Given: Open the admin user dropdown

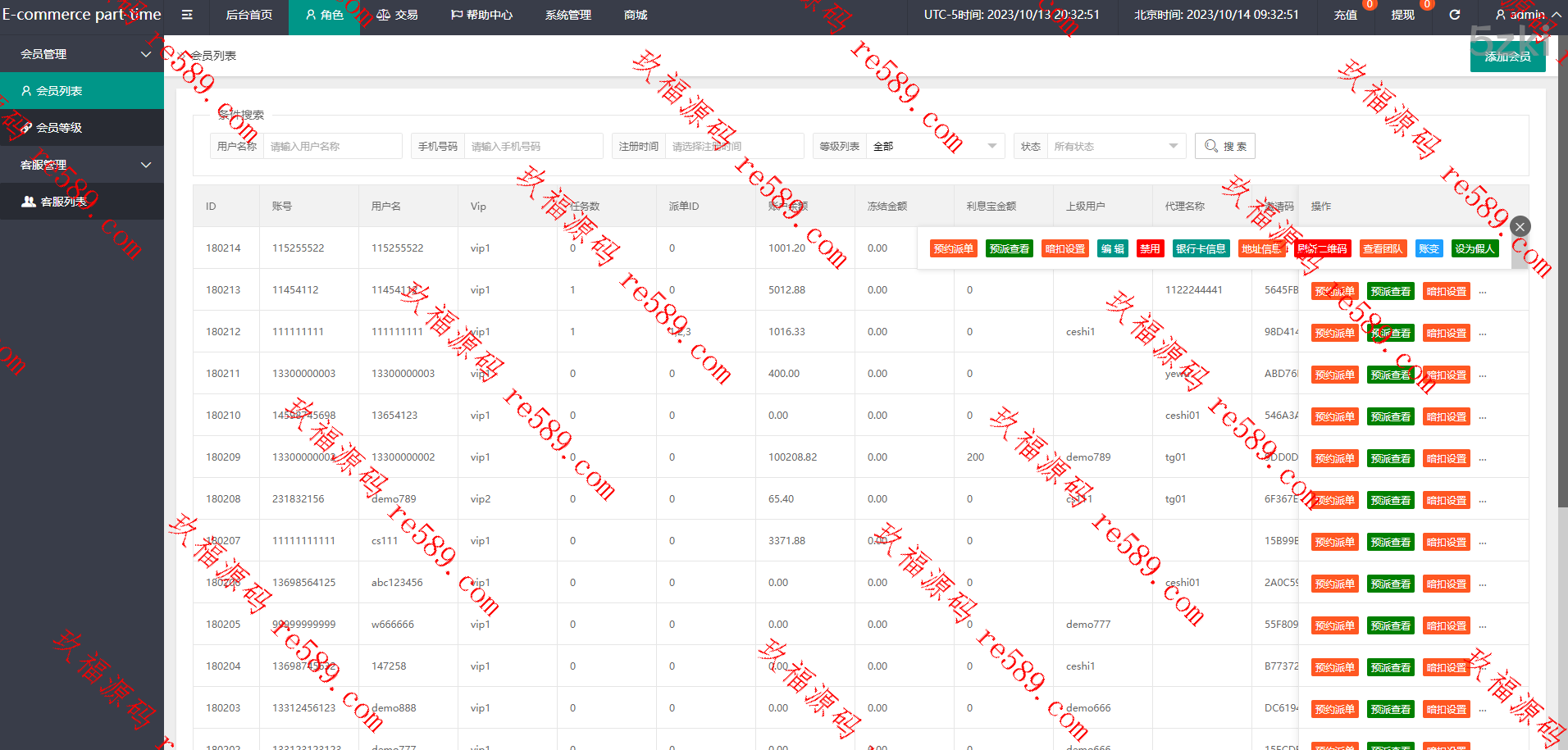Looking at the screenshot, I should coord(1527,15).
